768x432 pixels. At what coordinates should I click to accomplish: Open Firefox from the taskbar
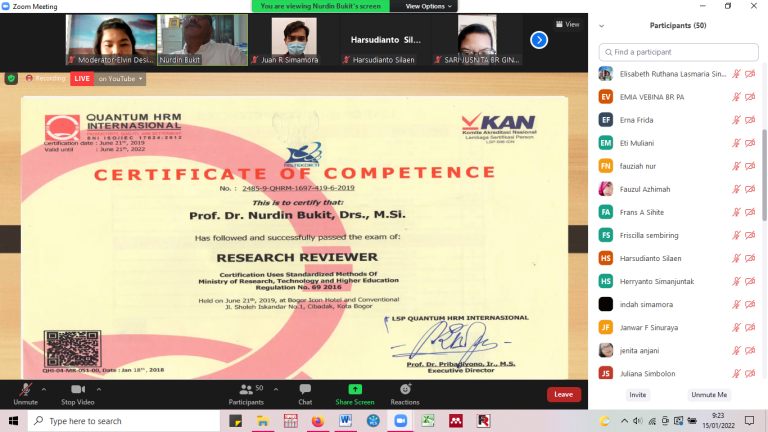click(317, 421)
